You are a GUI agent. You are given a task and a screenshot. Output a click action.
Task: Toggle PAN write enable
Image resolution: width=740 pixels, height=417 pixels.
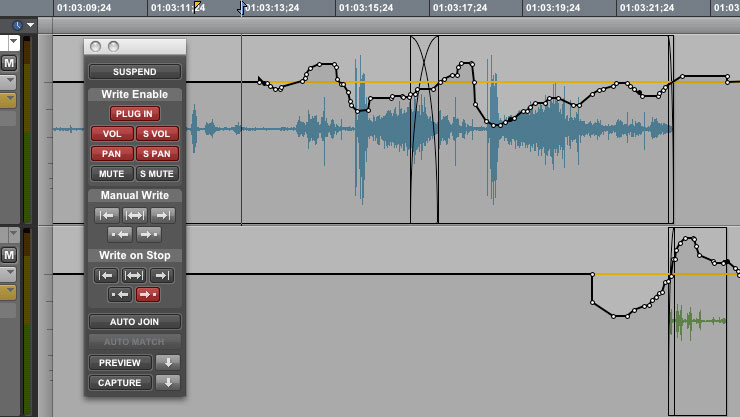(112, 154)
